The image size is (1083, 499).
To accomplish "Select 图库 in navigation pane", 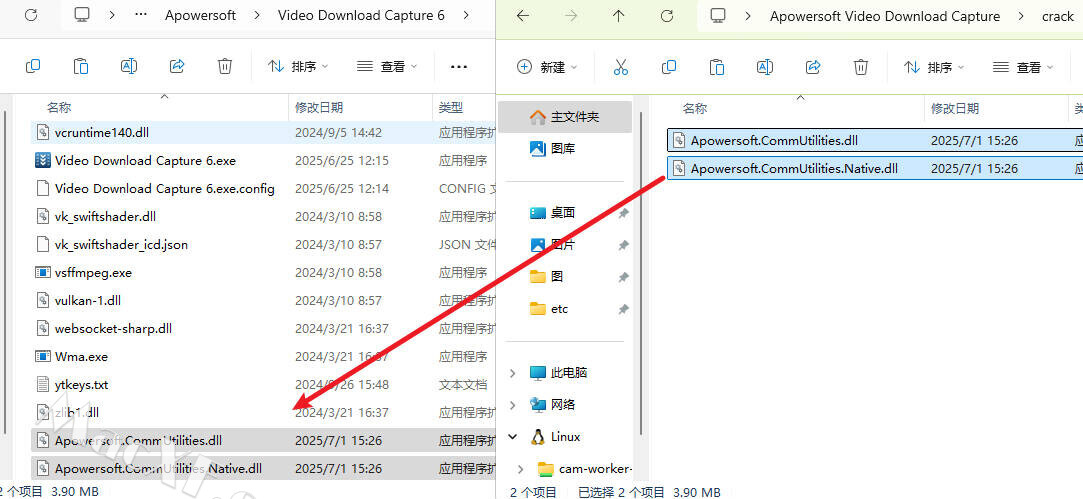I will pos(565,148).
